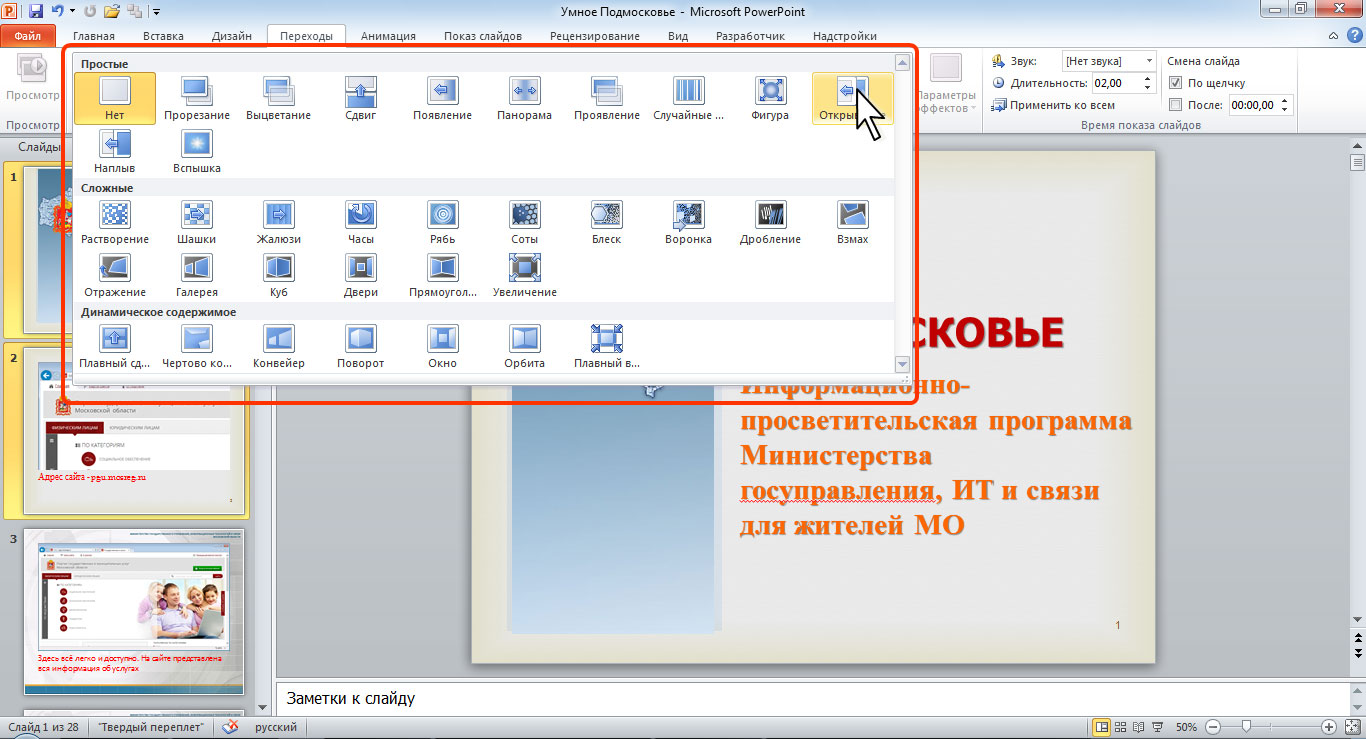The height and width of the screenshot is (739, 1366).
Task: Open the Дизайн ribbon tab
Action: click(x=232, y=36)
